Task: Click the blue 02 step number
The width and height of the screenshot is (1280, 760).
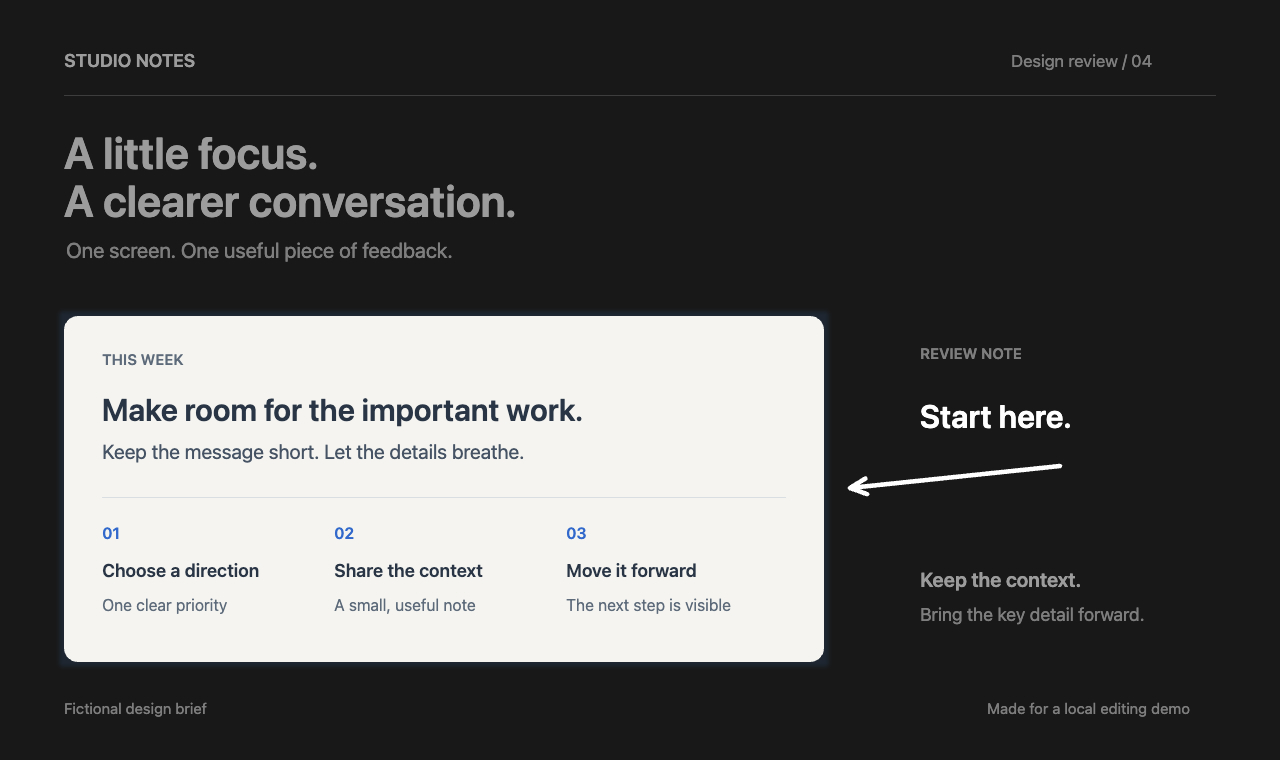Action: point(344,534)
